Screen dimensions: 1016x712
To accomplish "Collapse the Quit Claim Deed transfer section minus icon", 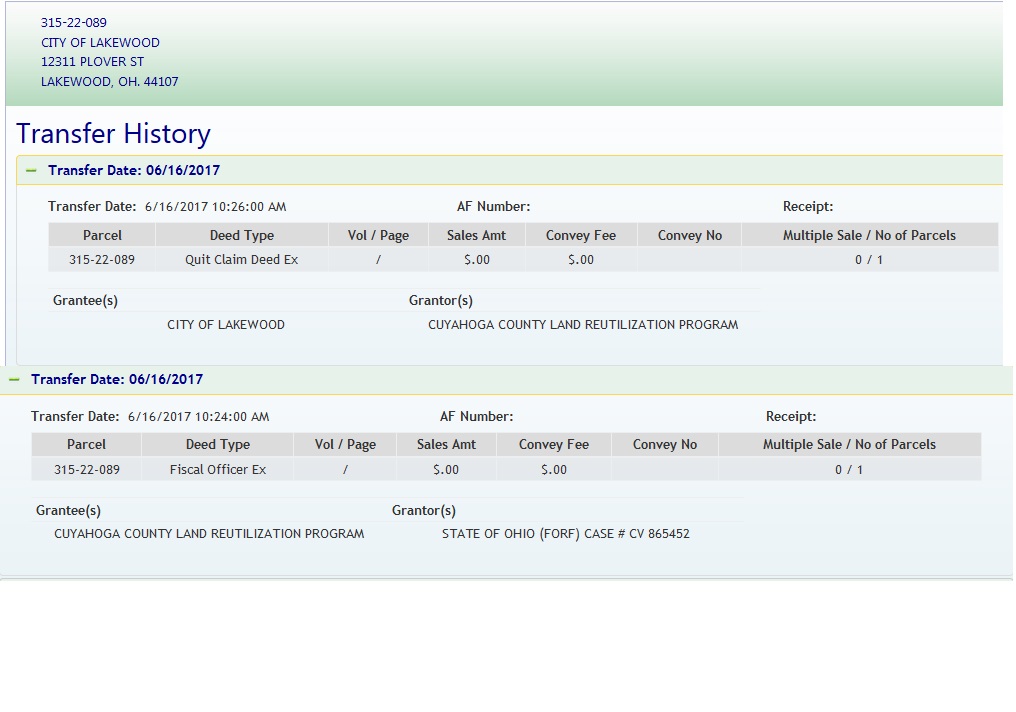I will click(x=31, y=171).
